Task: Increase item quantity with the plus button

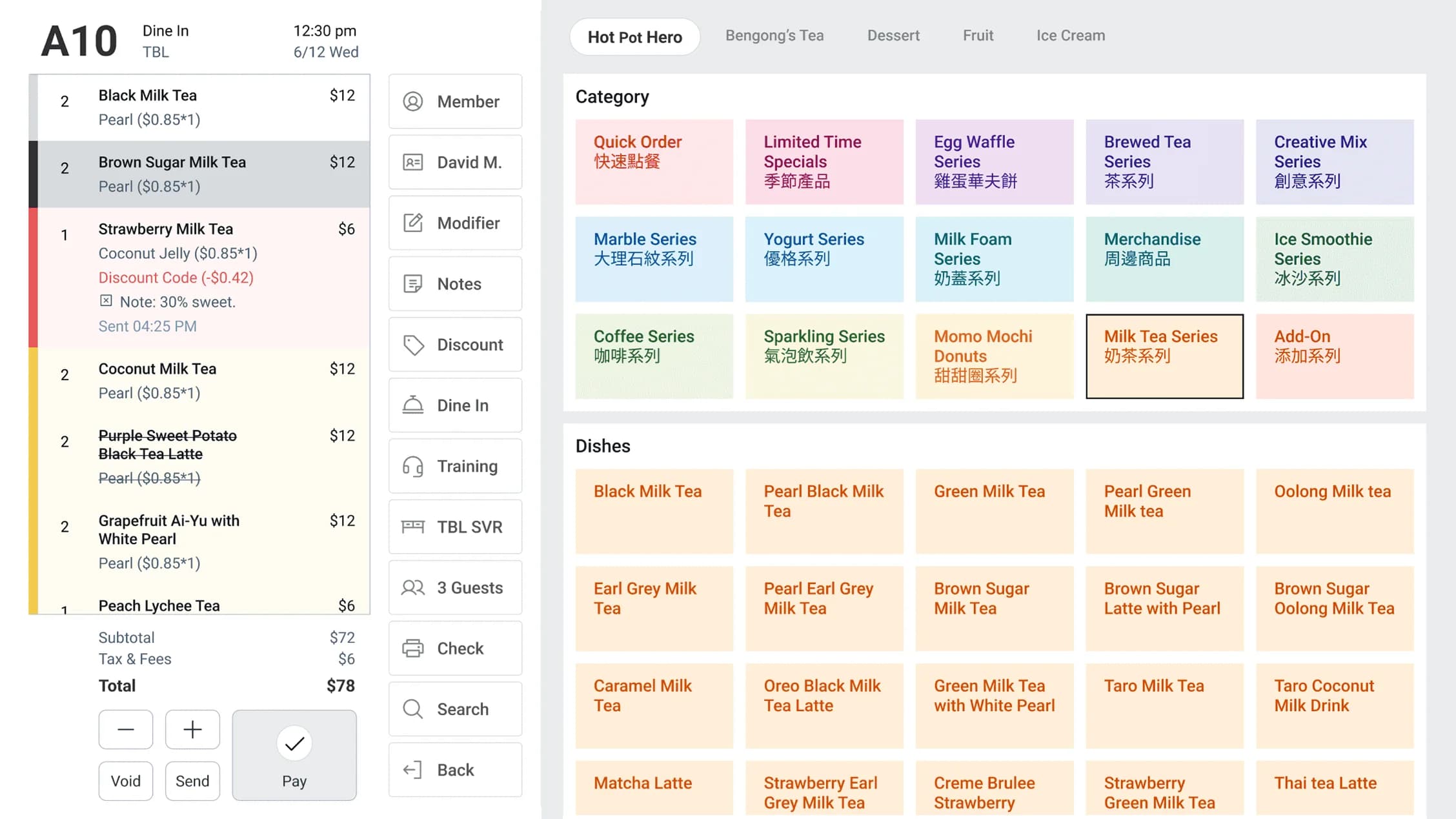Action: (x=192, y=729)
